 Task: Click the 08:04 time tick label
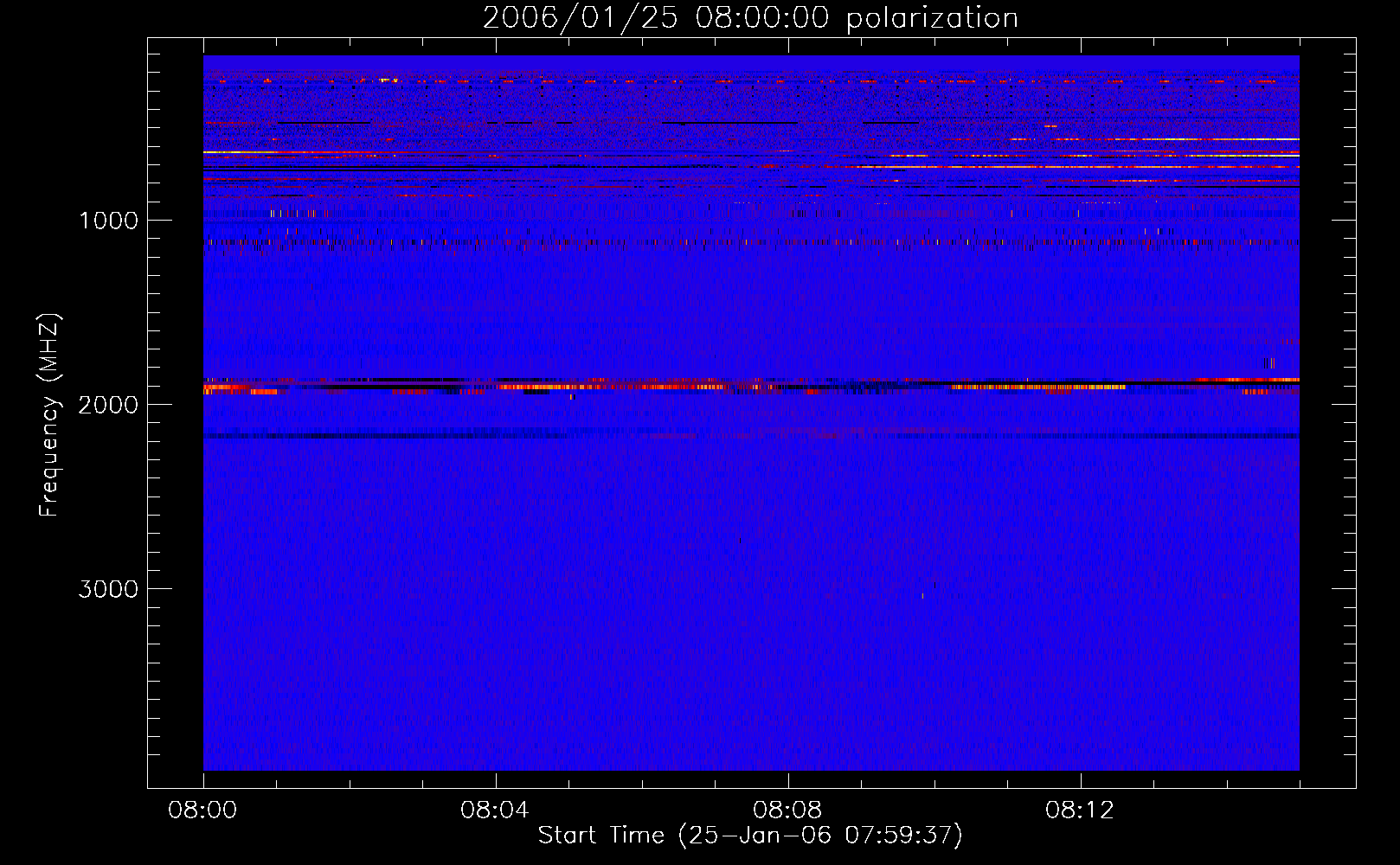coord(495,811)
